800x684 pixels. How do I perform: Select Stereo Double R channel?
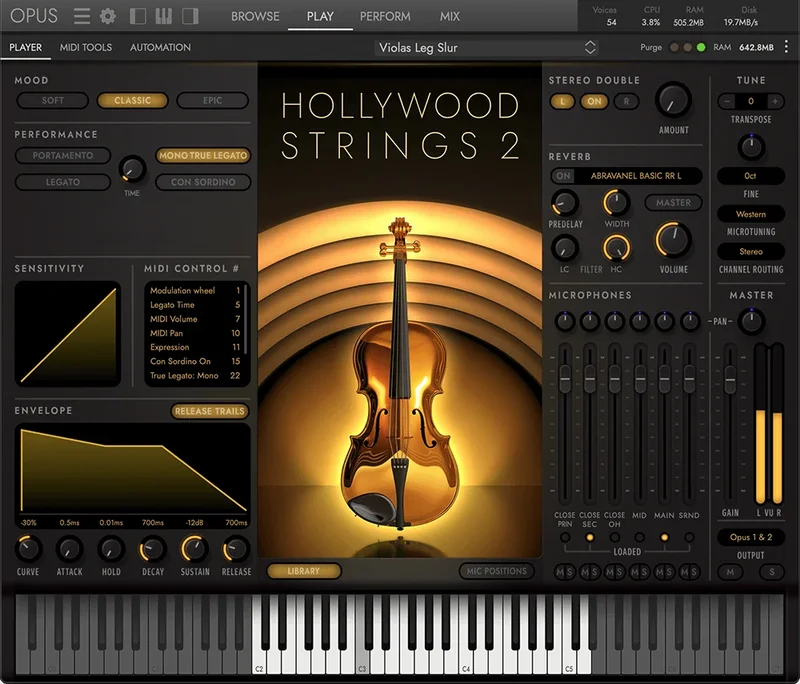(626, 102)
